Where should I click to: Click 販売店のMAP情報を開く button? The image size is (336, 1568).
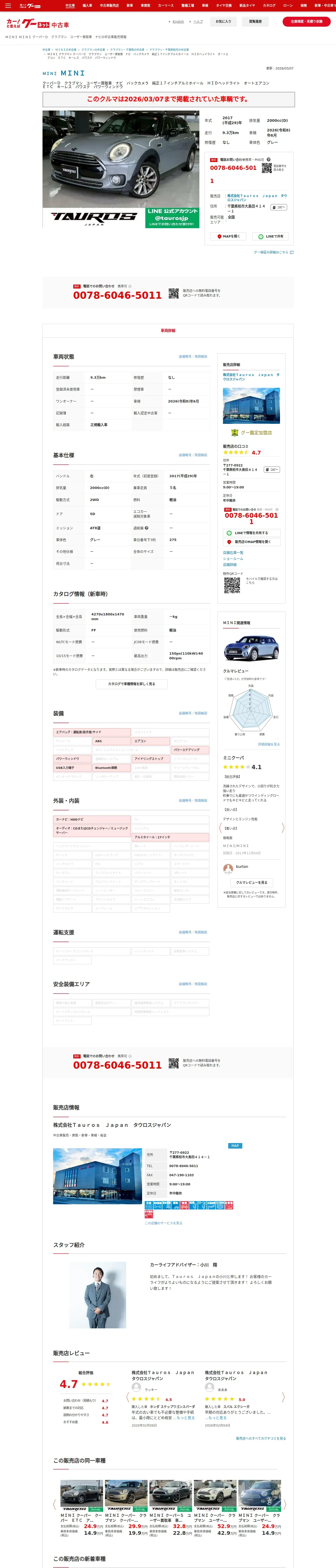pos(251,542)
